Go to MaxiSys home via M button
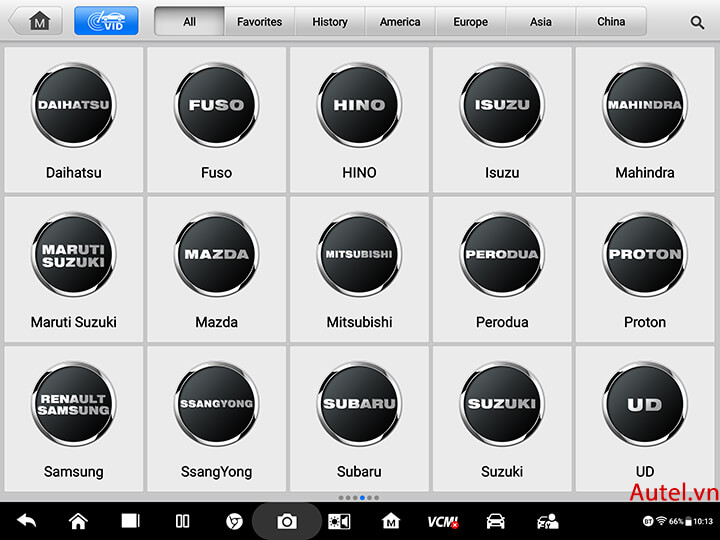The image size is (720, 540). coord(37,21)
